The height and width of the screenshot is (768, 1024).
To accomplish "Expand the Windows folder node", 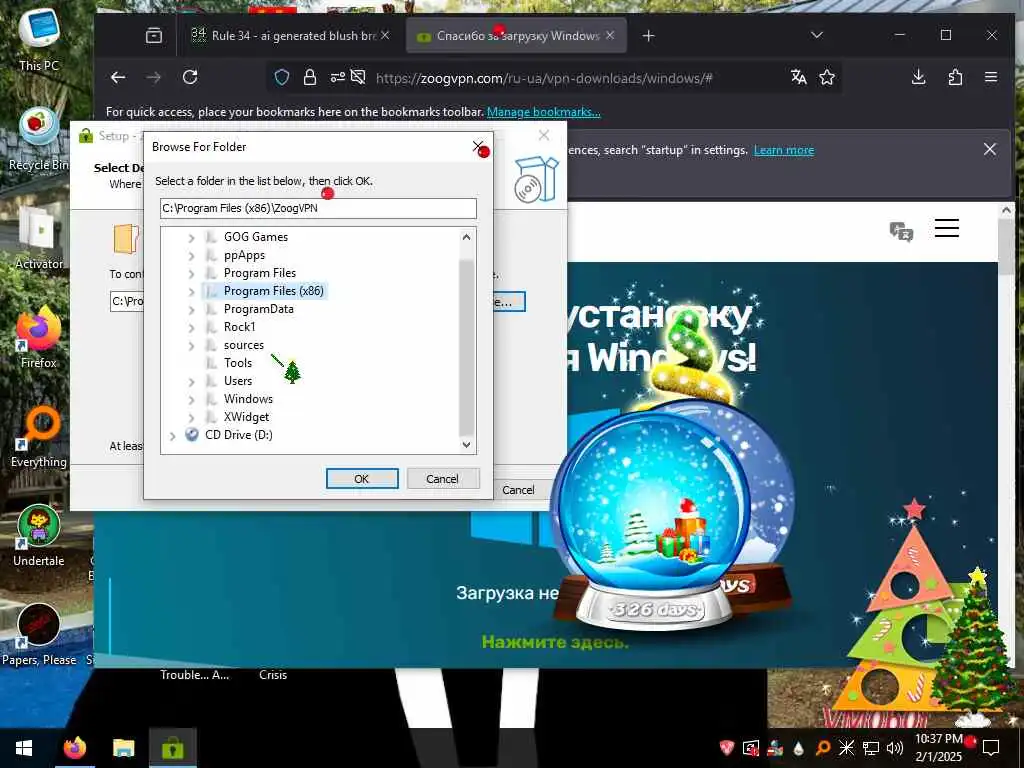I will (191, 399).
